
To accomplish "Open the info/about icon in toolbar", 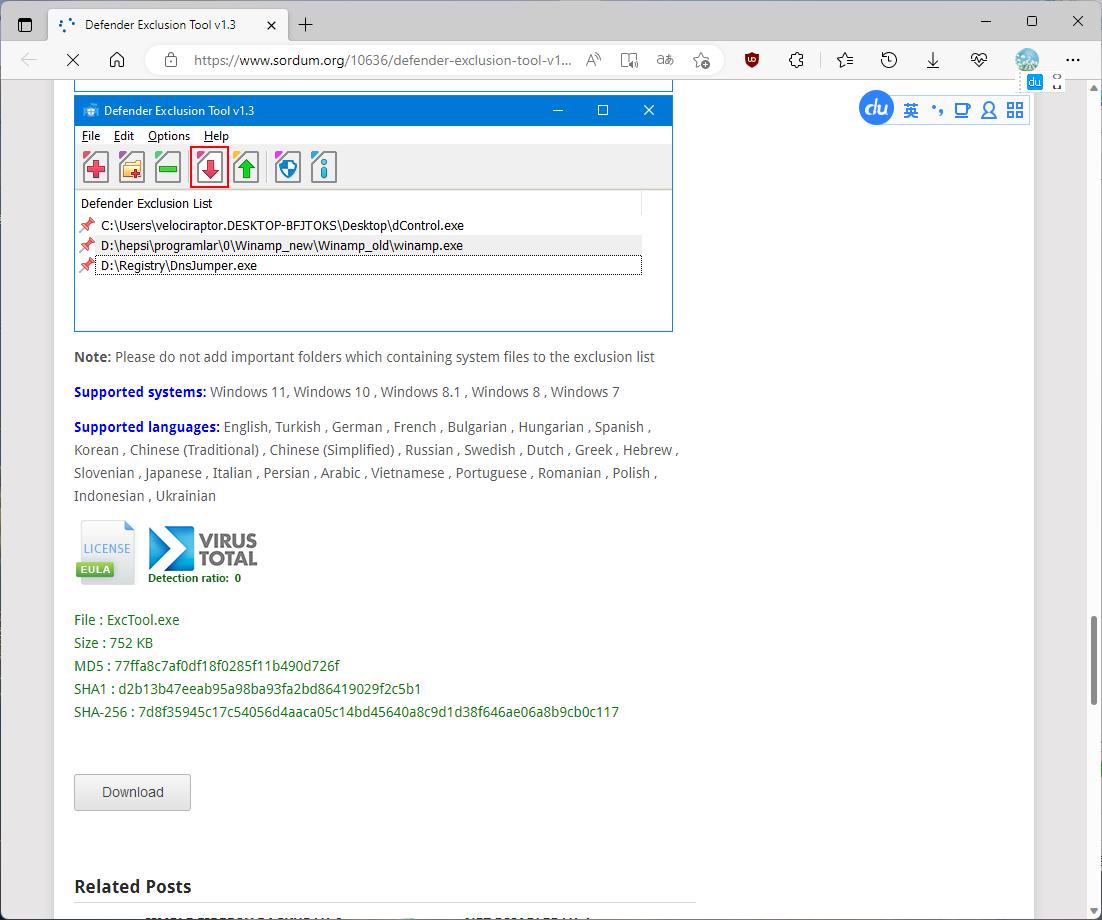I will pyautogui.click(x=322, y=167).
